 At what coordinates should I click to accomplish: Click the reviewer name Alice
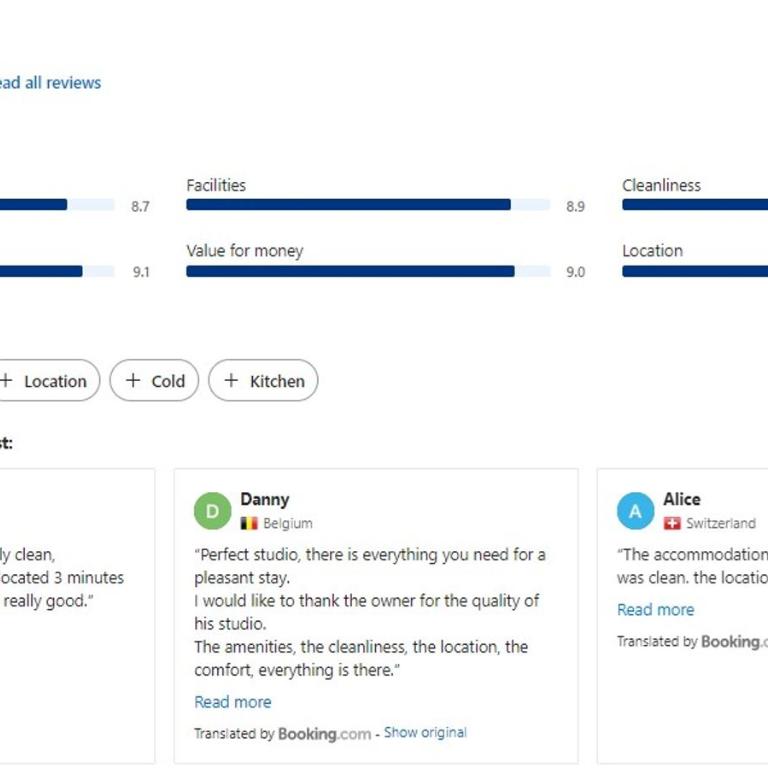pos(682,499)
